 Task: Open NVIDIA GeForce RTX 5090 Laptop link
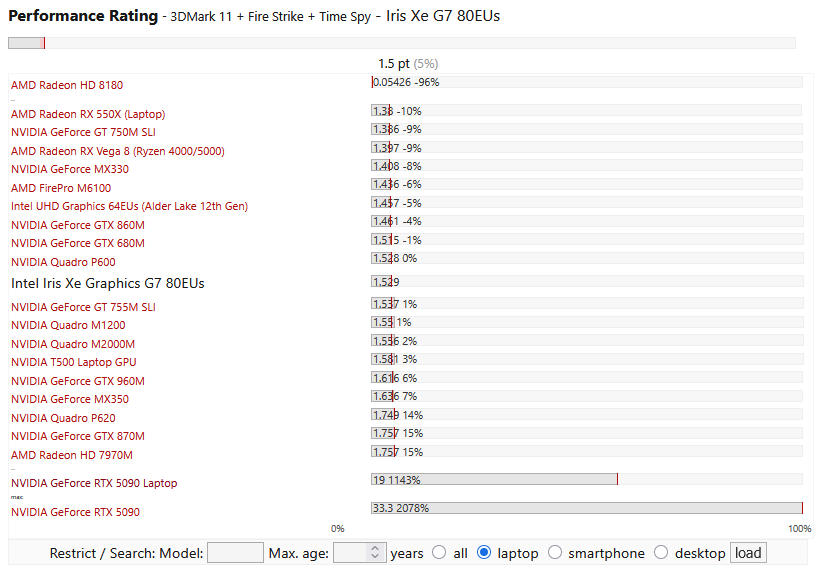point(94,484)
